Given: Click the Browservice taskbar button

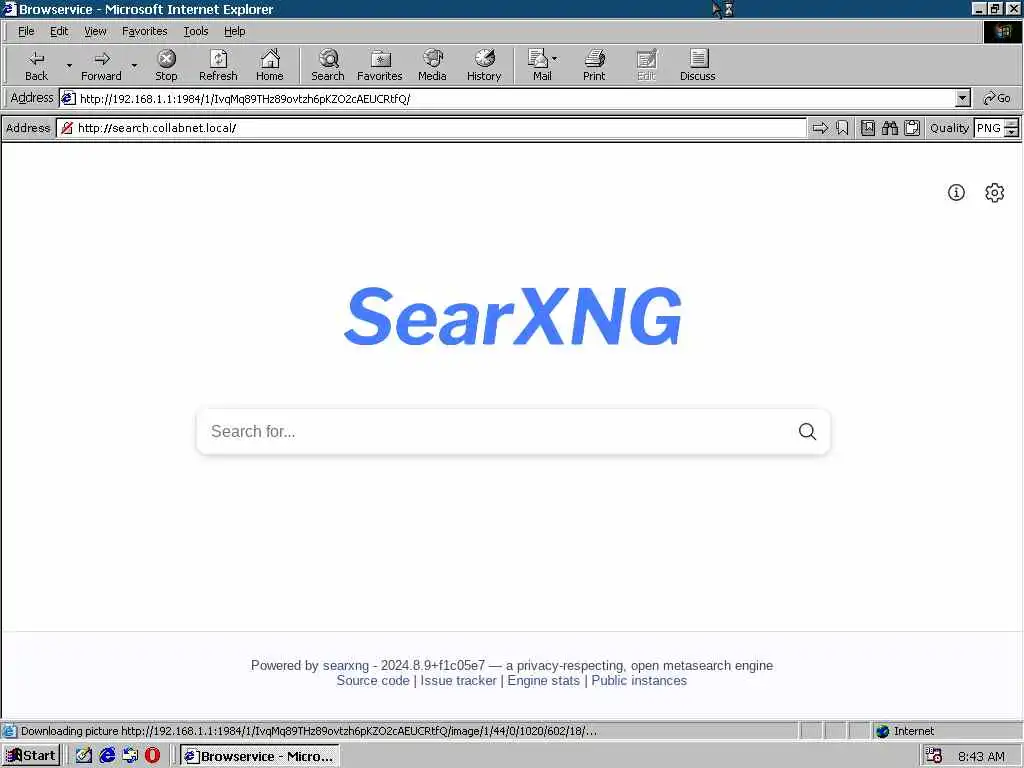Looking at the screenshot, I should click(x=260, y=756).
